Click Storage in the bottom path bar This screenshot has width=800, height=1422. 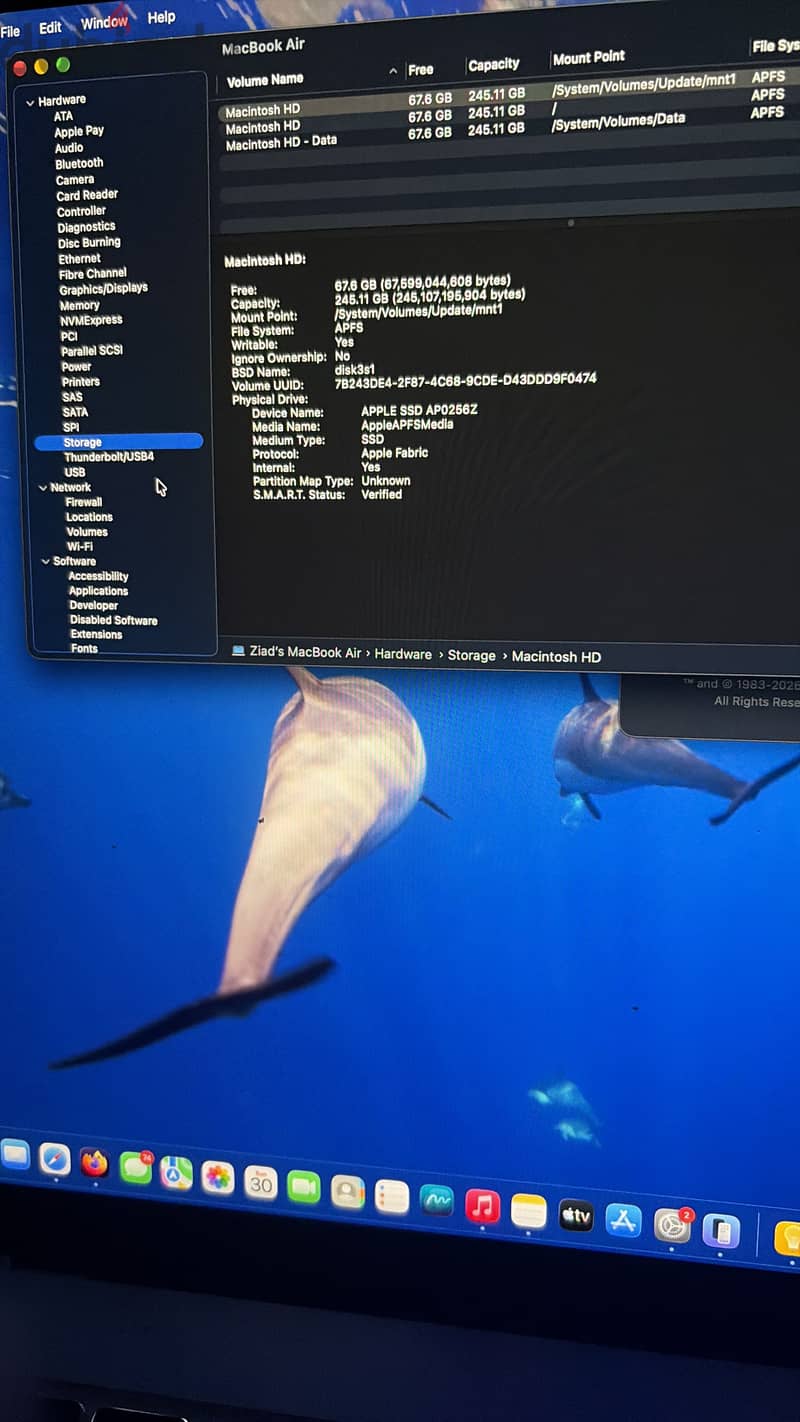472,655
